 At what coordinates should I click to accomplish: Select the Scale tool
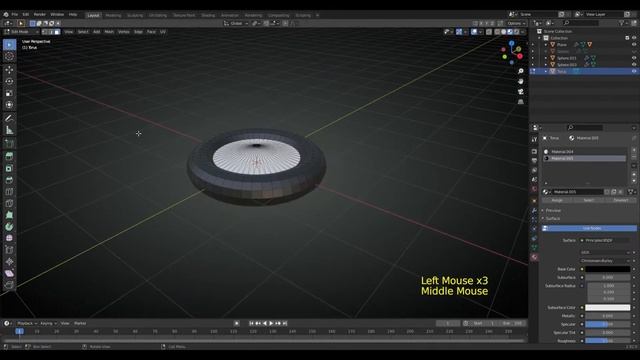click(9, 93)
